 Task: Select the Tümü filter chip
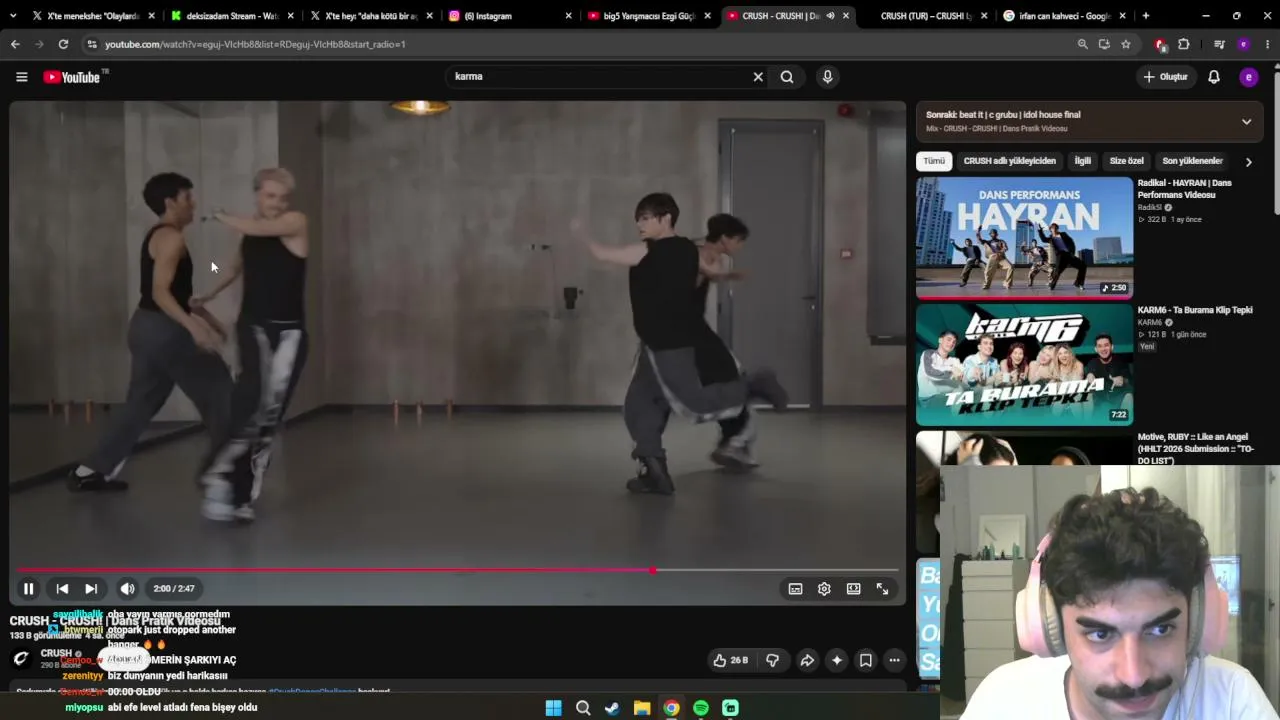pos(934,161)
